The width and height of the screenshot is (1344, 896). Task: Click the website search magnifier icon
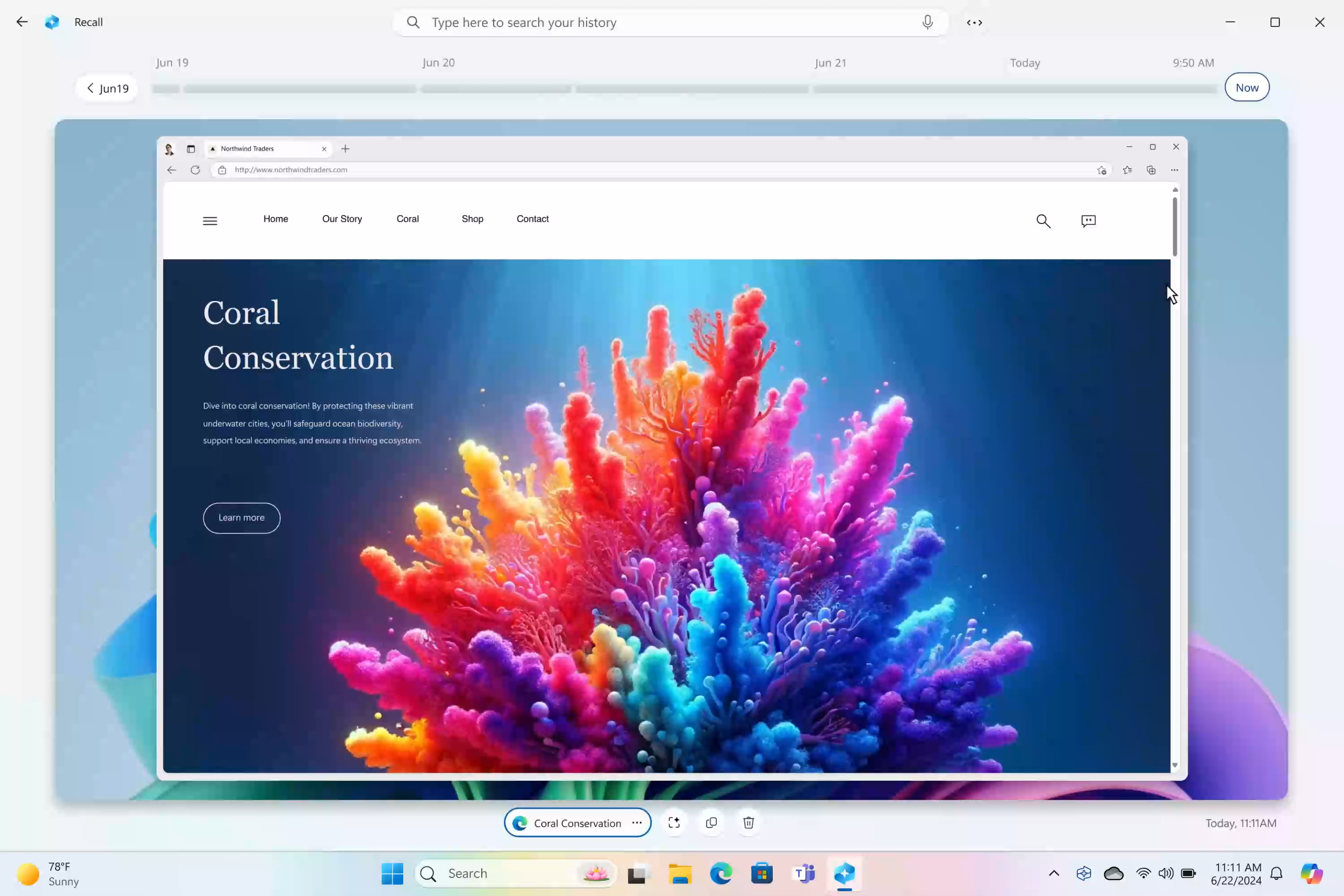pos(1043,221)
